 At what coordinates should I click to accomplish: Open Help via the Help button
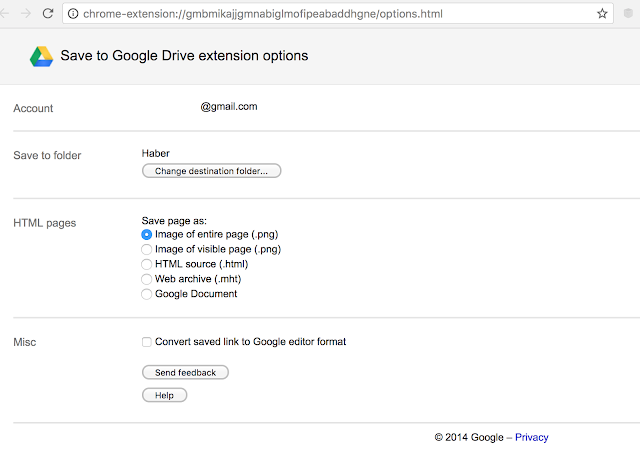(165, 395)
